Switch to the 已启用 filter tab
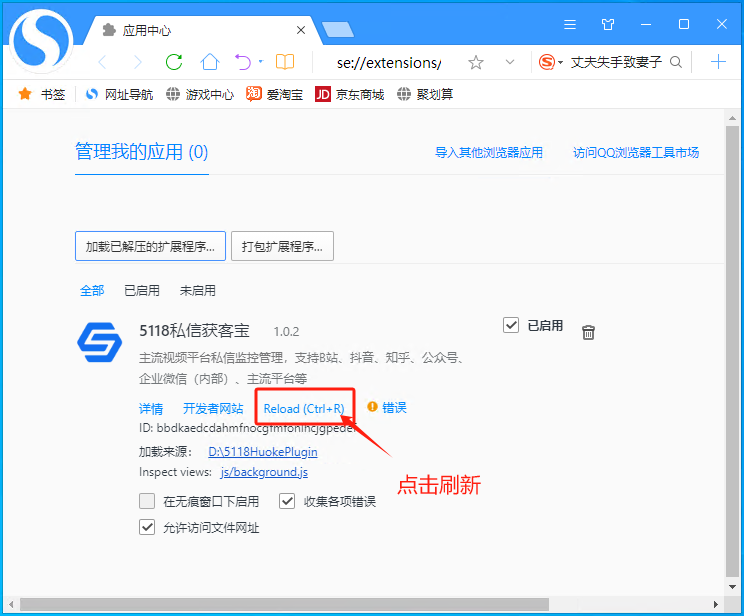The width and height of the screenshot is (744, 616). tap(141, 290)
